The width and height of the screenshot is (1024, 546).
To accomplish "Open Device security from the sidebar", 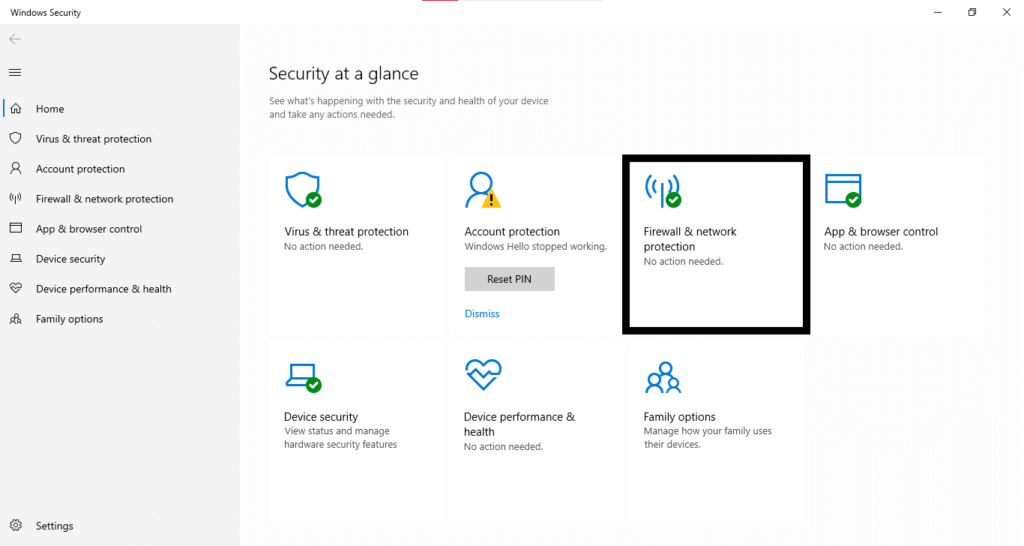I will (x=70, y=259).
